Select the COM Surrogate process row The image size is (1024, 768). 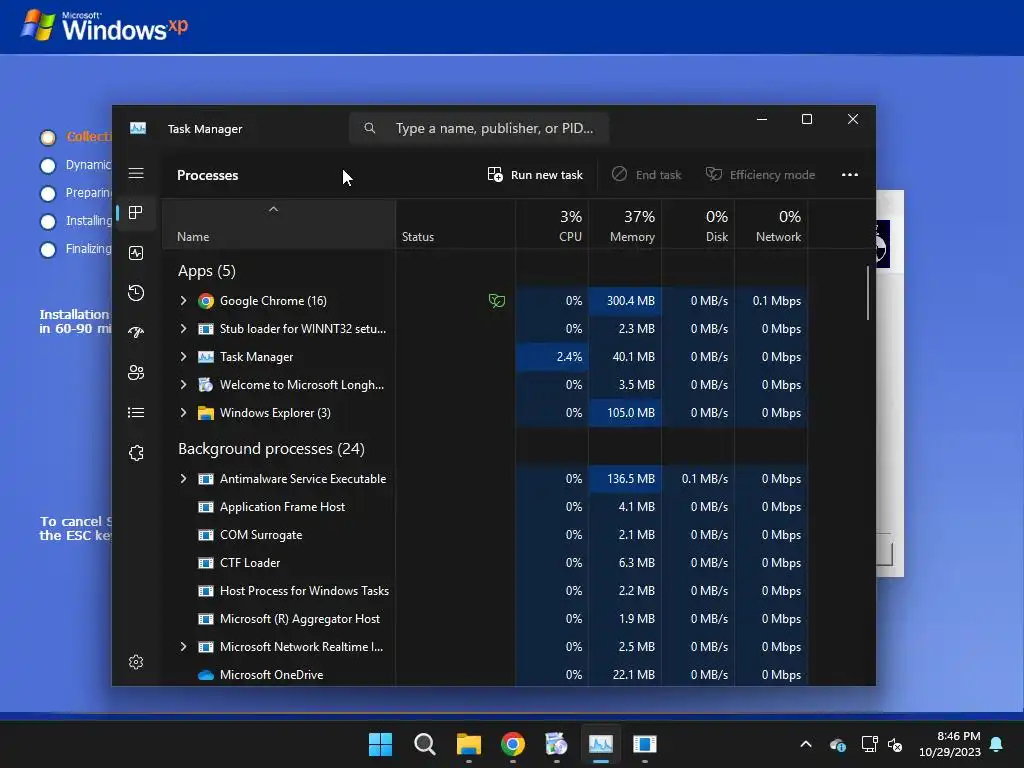pyautogui.click(x=485, y=535)
